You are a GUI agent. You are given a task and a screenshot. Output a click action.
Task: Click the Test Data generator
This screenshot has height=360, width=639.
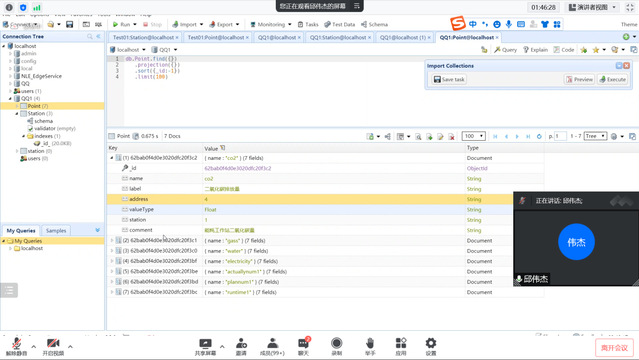point(339,24)
